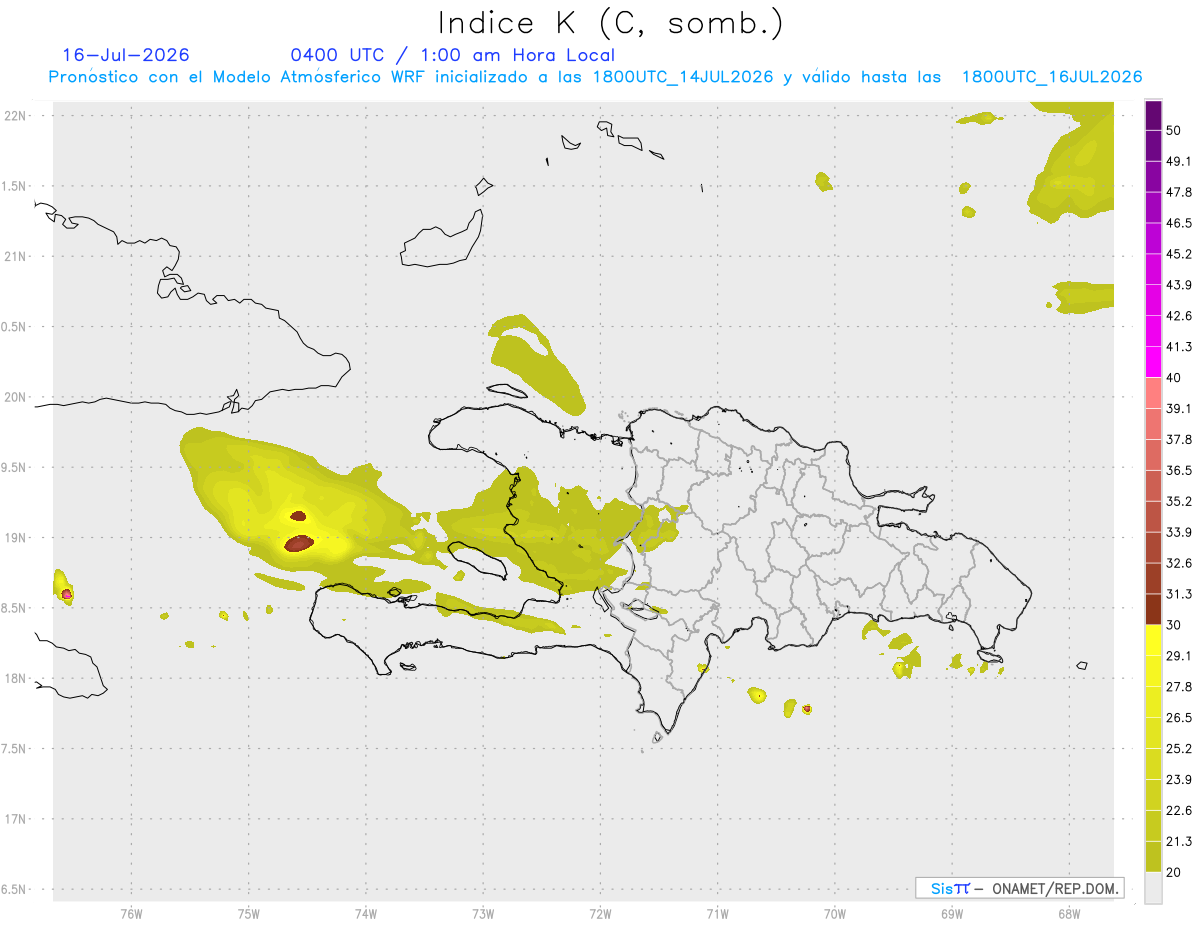The width and height of the screenshot is (1200, 927).
Task: Click the "21N" latitude label
Action: (16, 257)
